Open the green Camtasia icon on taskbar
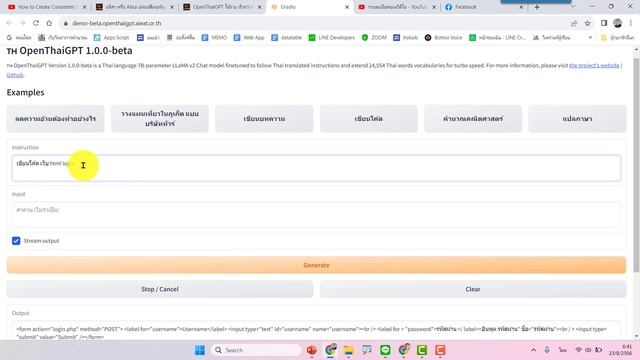640x360 pixels. tap(422, 350)
